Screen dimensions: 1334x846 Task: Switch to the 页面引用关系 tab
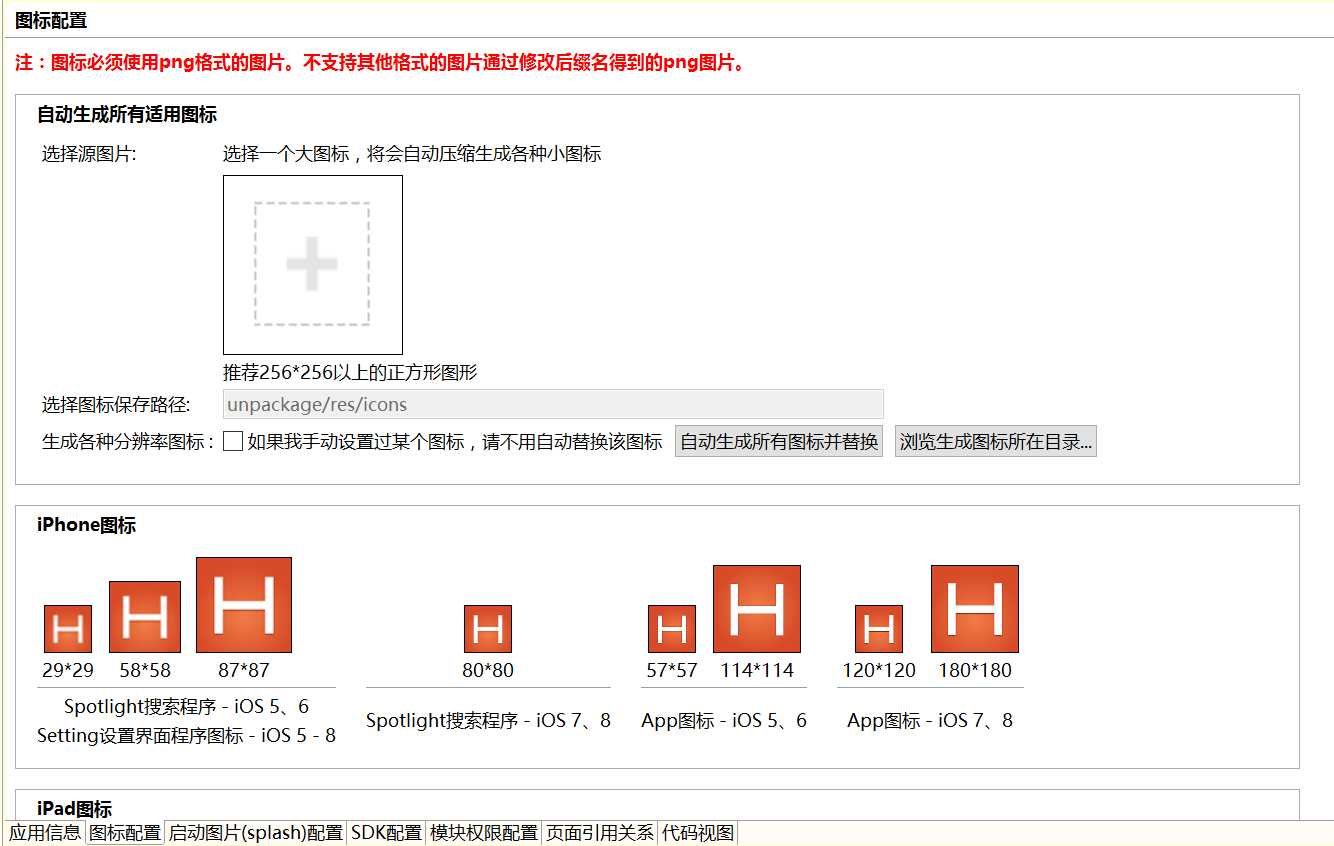[598, 831]
